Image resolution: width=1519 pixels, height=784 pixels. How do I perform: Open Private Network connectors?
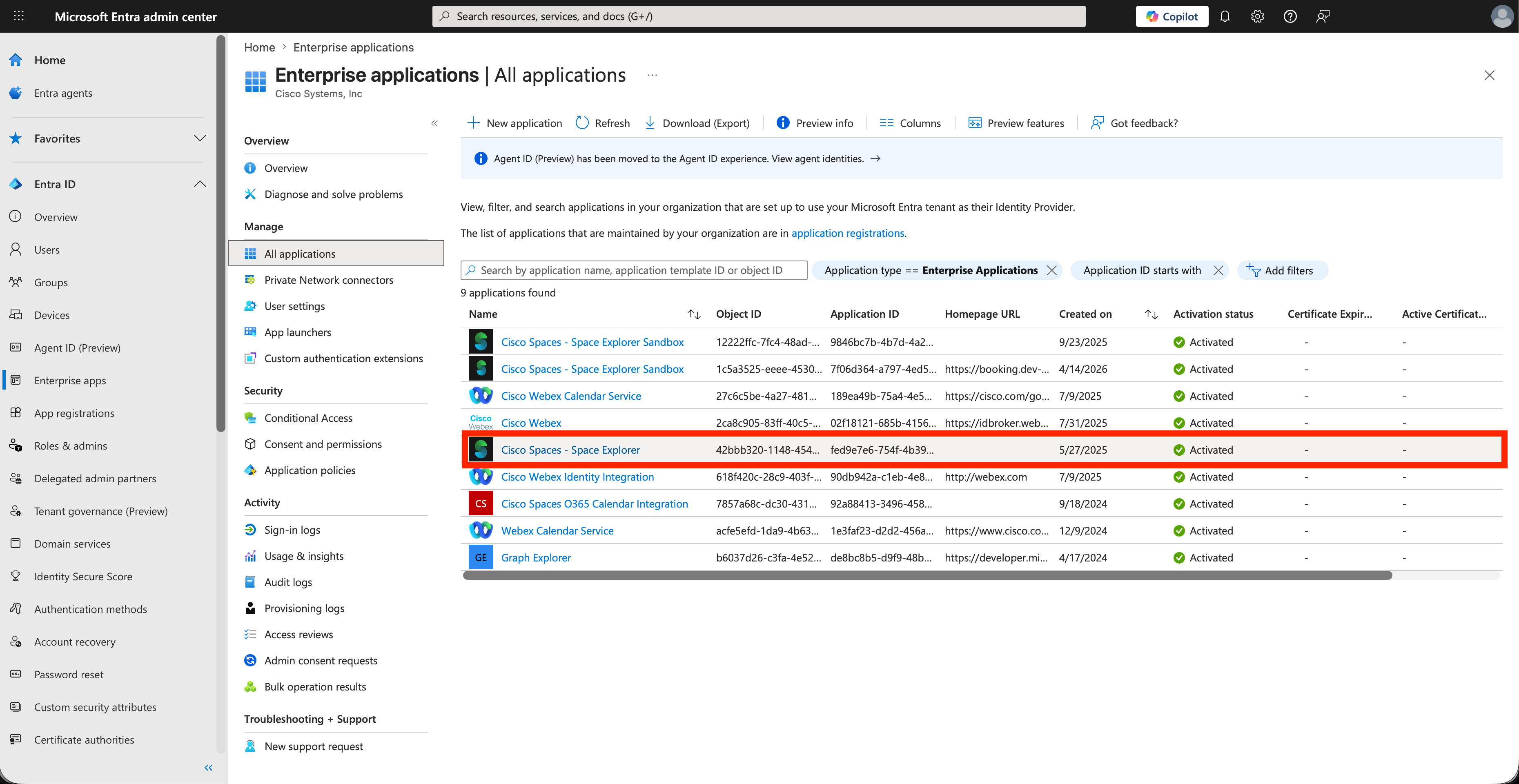coord(328,279)
